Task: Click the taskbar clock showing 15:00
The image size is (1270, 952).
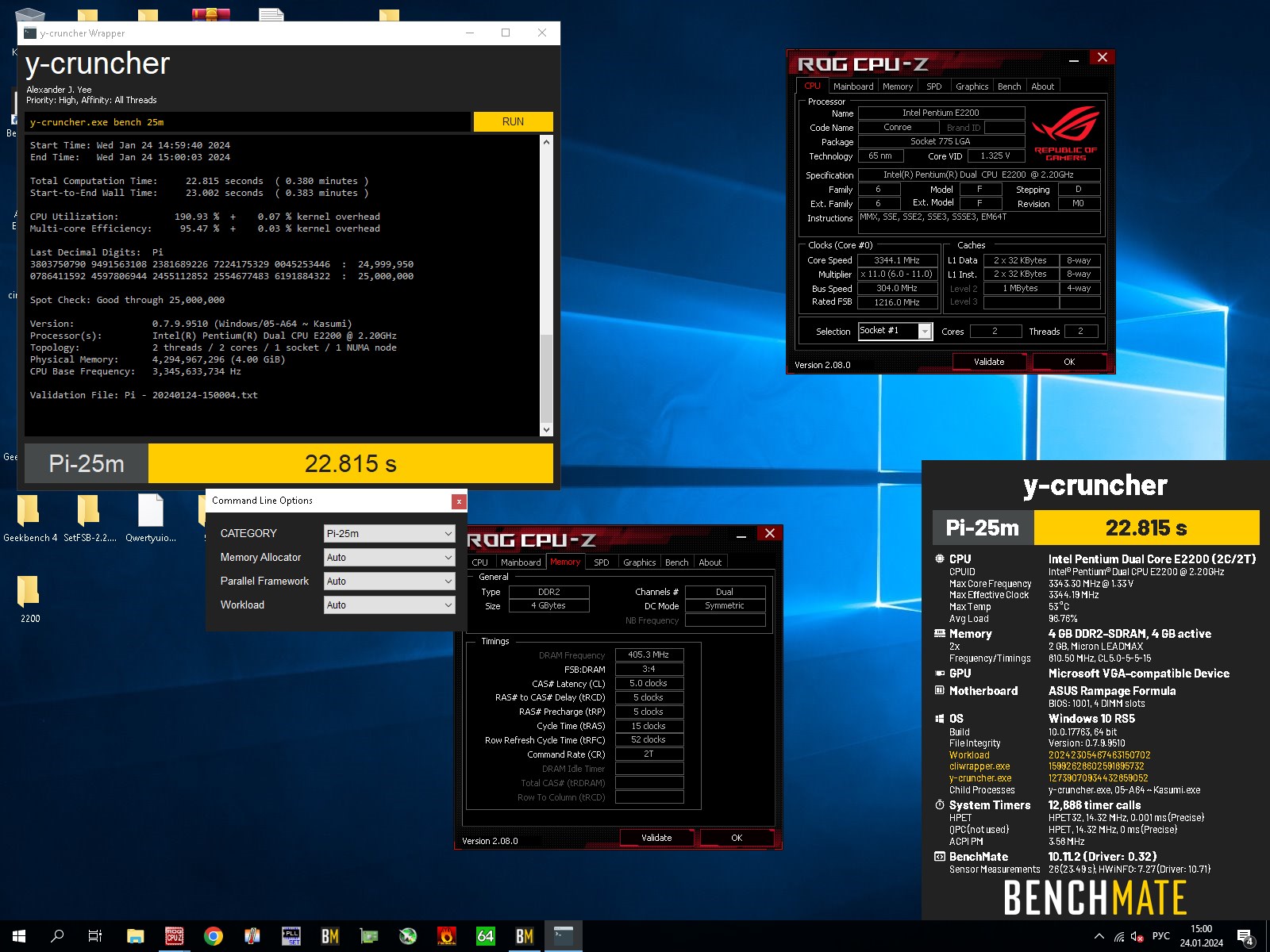Action: [x=1201, y=936]
